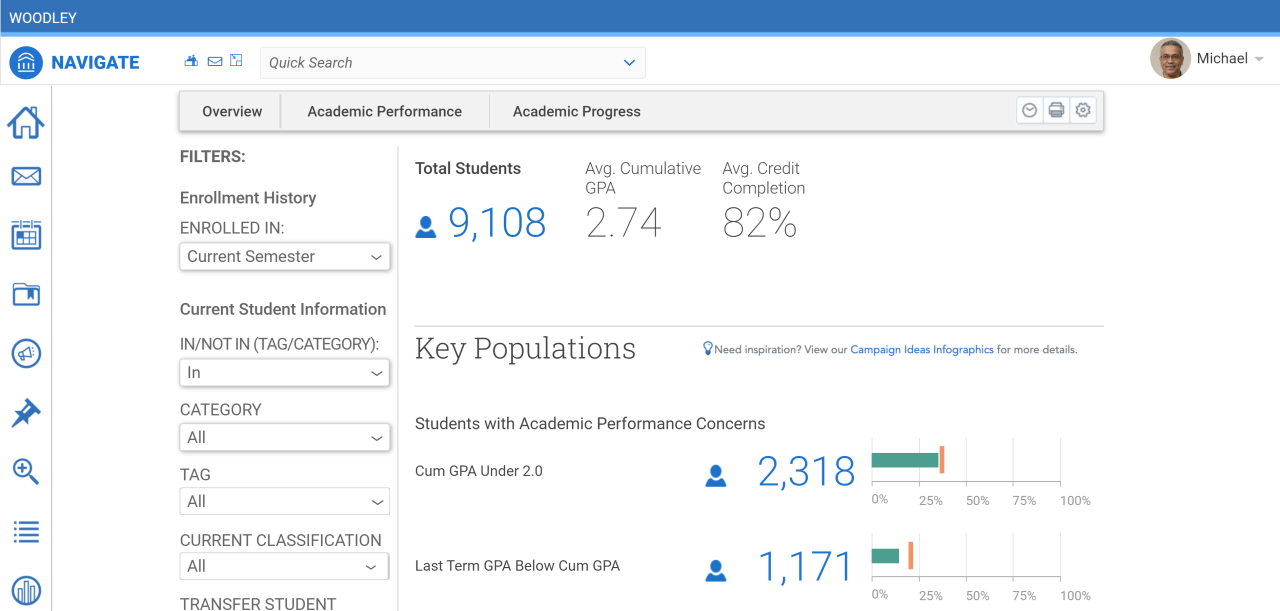1280x611 pixels.
Task: Switch to the Academic Performance tab
Action: 384,112
